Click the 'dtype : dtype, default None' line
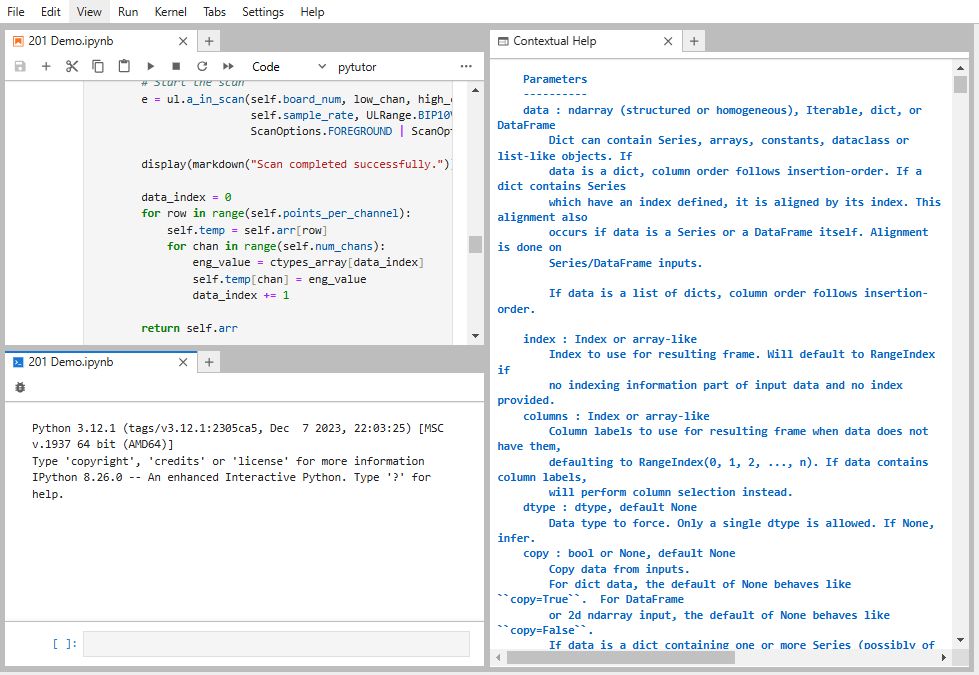 pos(610,507)
